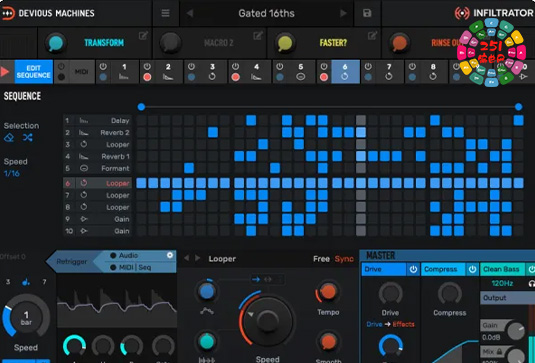Click the 1 bar Speed dial

click(26, 317)
